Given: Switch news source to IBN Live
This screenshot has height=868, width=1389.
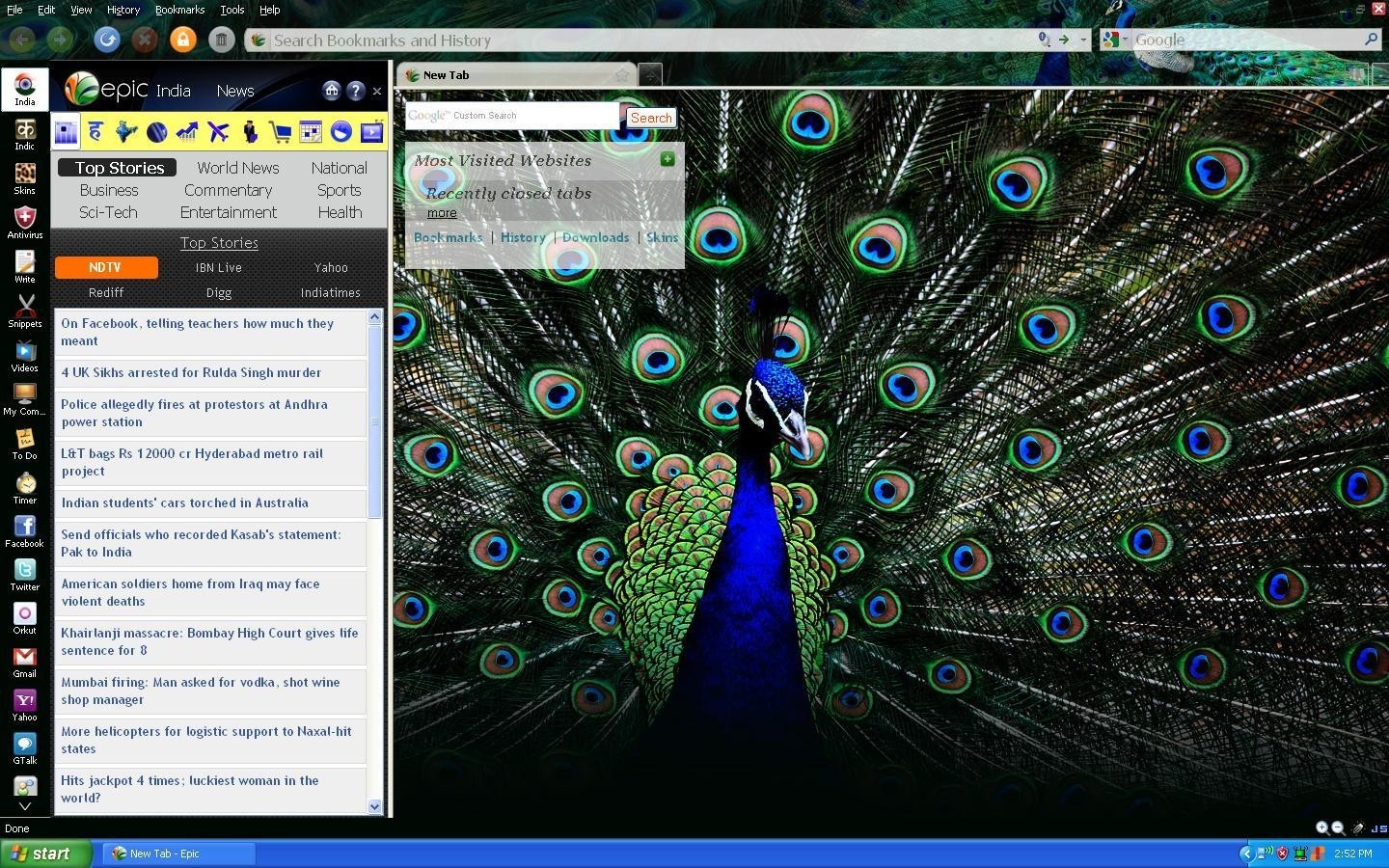Looking at the screenshot, I should pyautogui.click(x=218, y=267).
